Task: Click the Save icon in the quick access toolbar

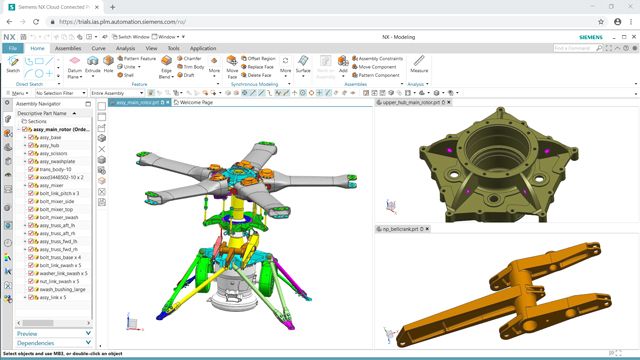Action: [x=23, y=37]
